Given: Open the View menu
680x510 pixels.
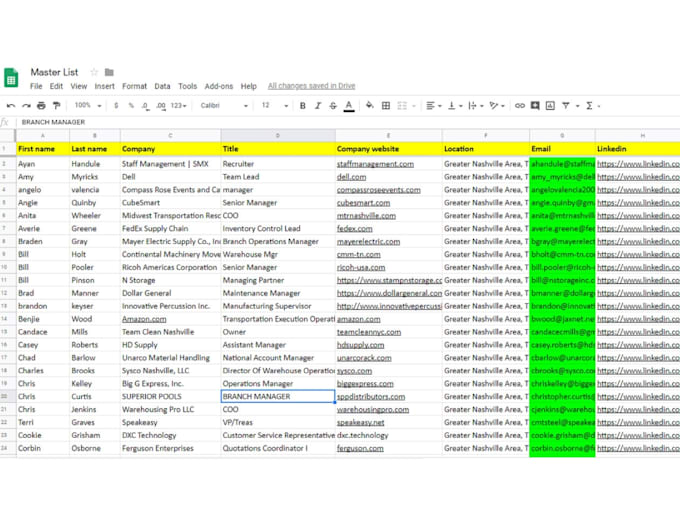Looking at the screenshot, I should 78,86.
